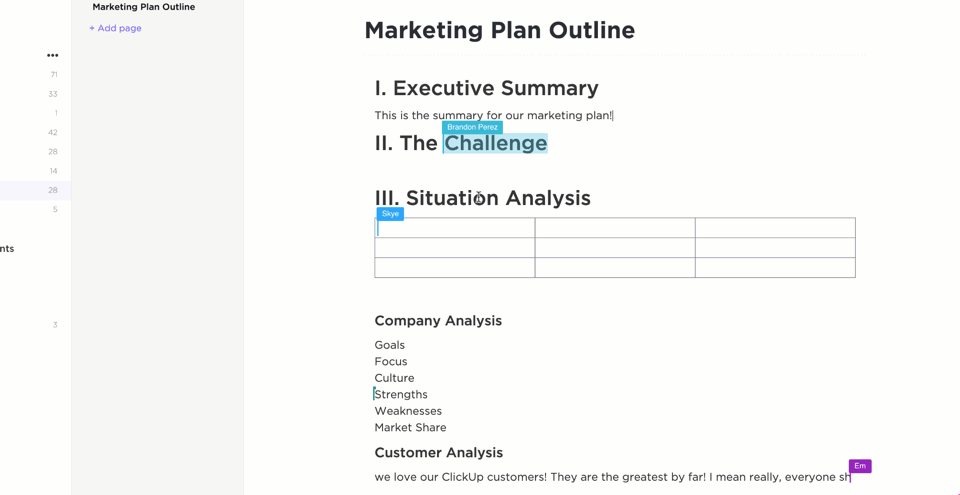This screenshot has height=495, width=960.
Task: Select Marketing Plan Outline page in sidebar
Action: 143,7
